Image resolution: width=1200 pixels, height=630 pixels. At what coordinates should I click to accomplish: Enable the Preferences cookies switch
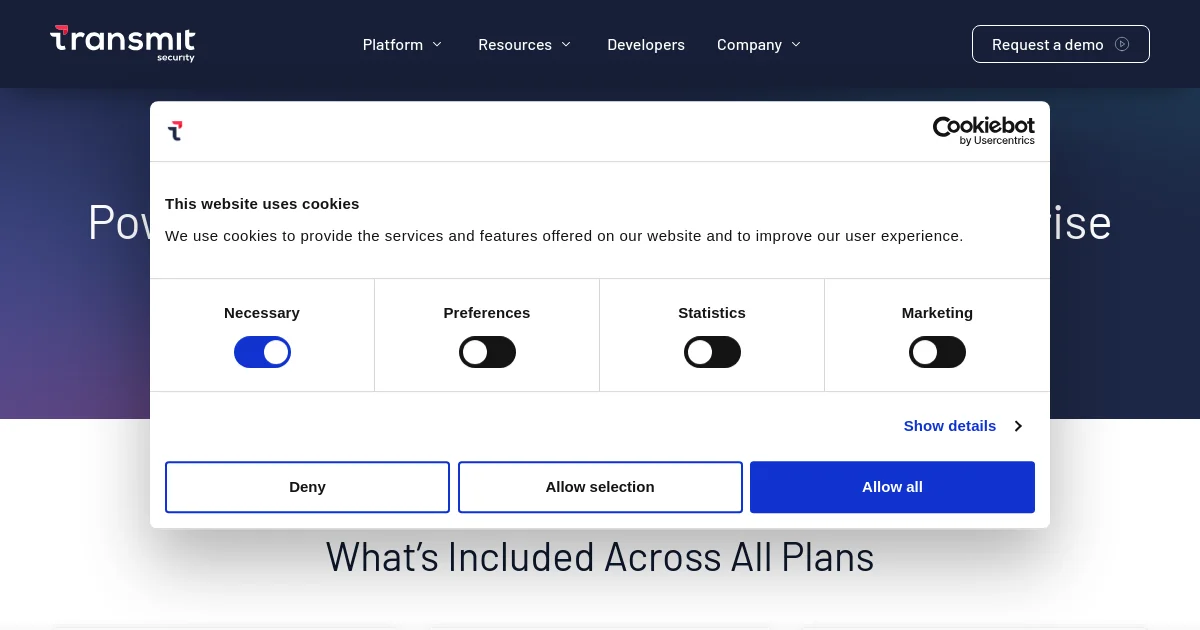pos(487,352)
